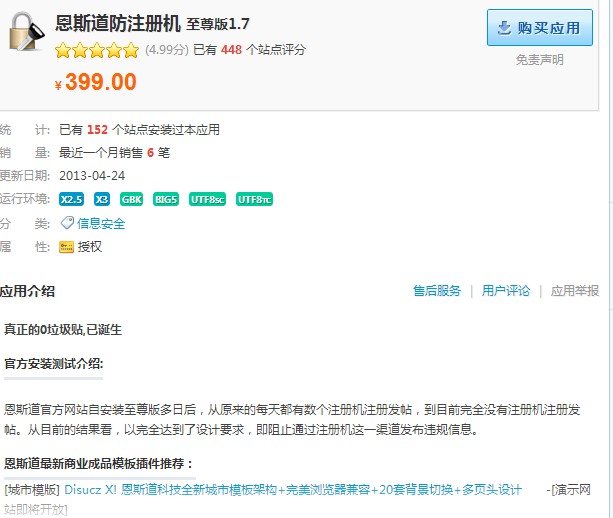The width and height of the screenshot is (613, 518).
Task: Click the UTF8tc encoding badge
Action: point(254,199)
